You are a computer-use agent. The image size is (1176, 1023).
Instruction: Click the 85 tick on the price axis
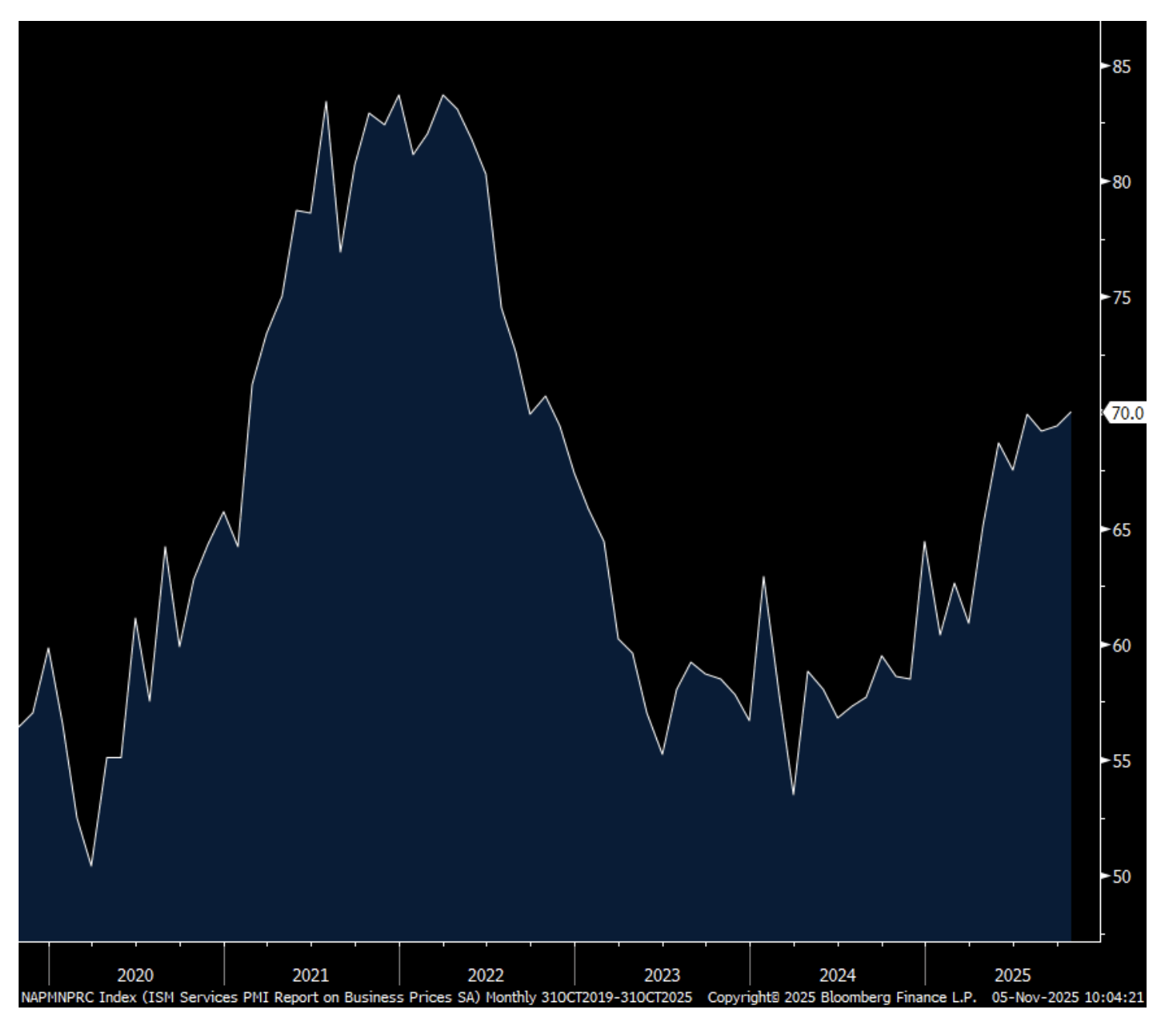[1121, 67]
